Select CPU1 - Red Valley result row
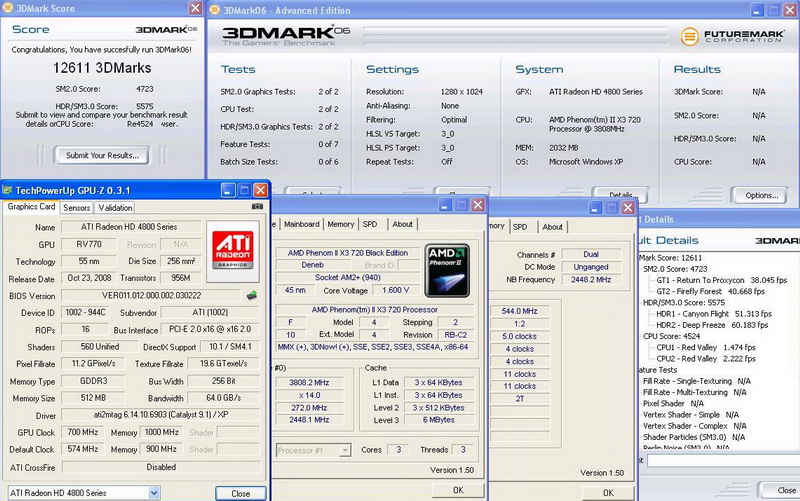This screenshot has width=800, height=501. (x=706, y=347)
